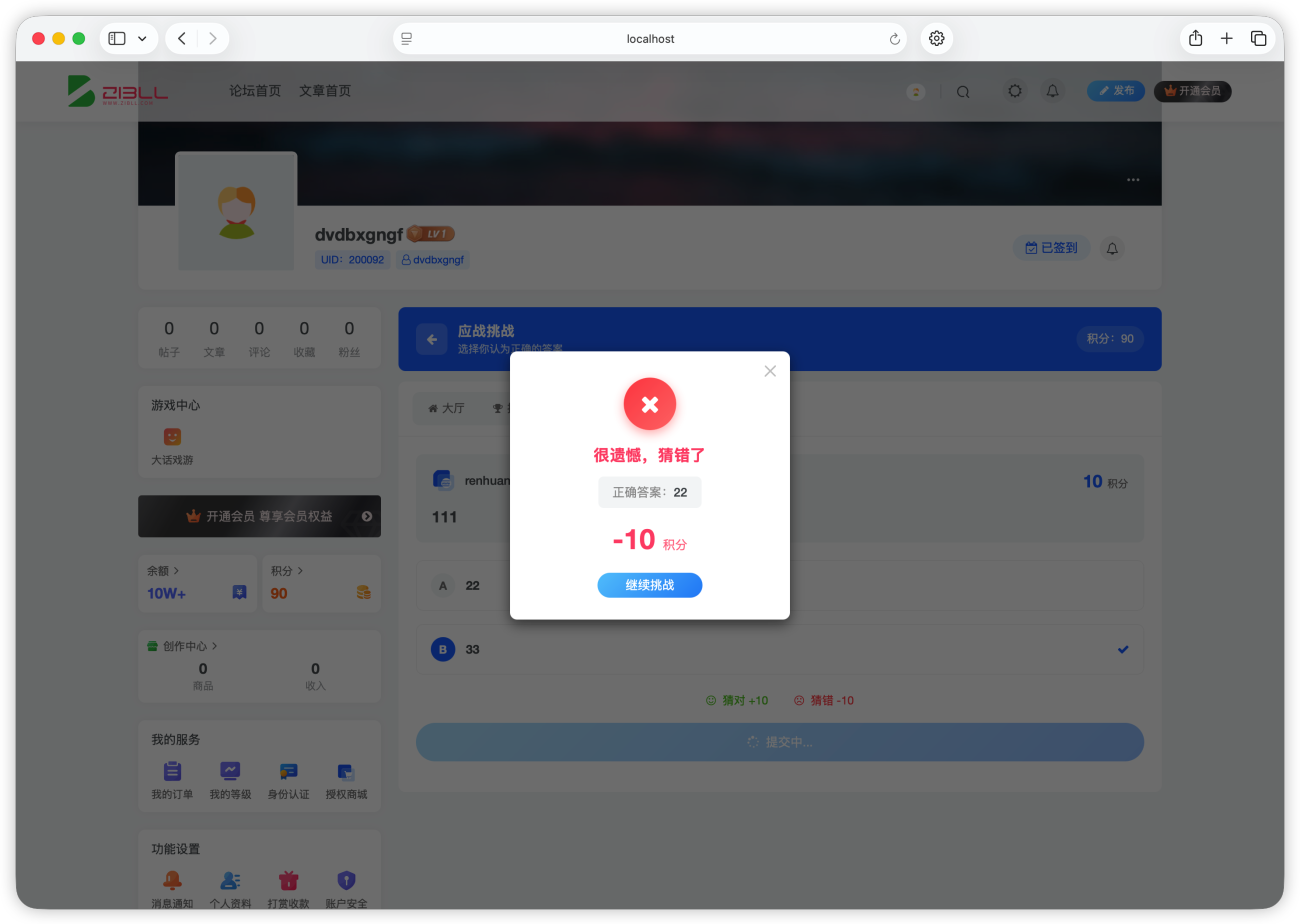Open the search icon in top navigation
Screen dimensions: 1300x924
point(963,92)
